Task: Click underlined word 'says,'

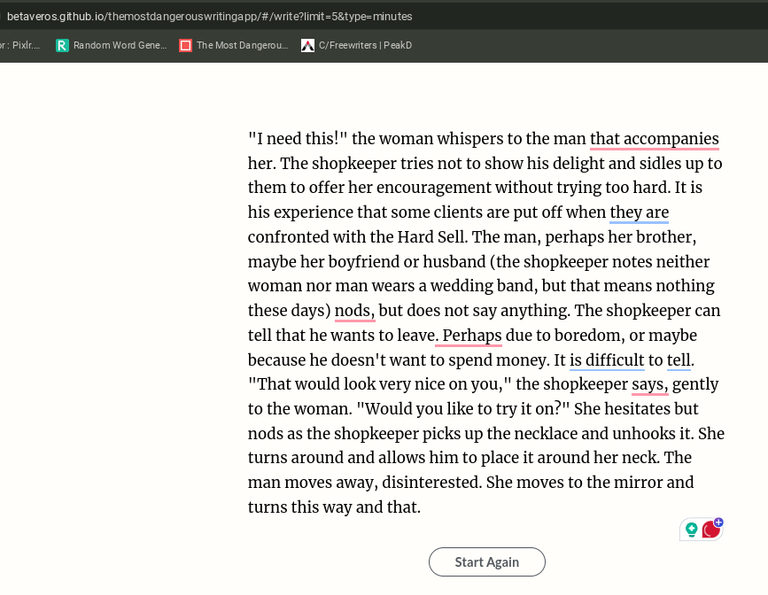Action: (x=649, y=384)
